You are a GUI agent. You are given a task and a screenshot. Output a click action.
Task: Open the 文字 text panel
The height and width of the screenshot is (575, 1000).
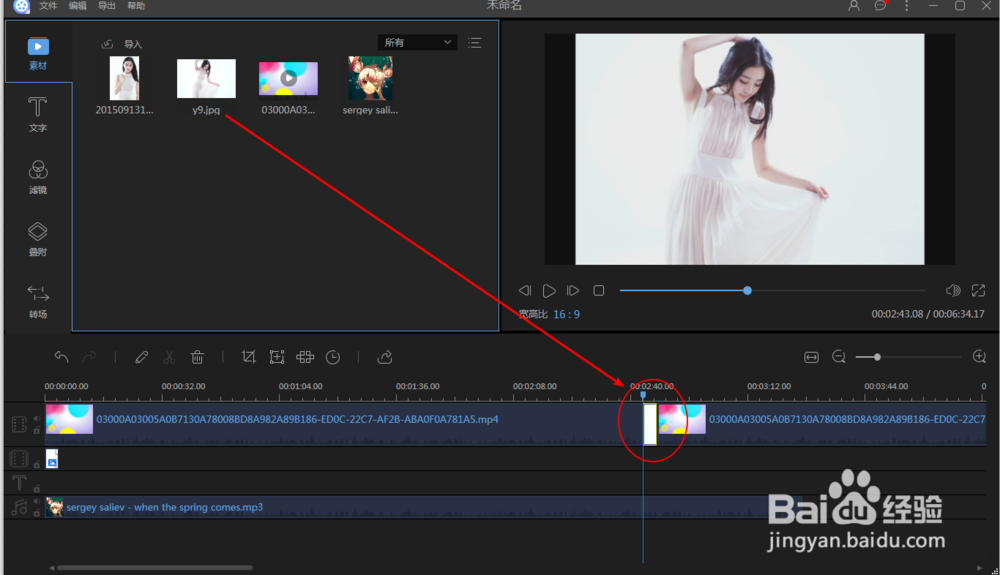38,114
